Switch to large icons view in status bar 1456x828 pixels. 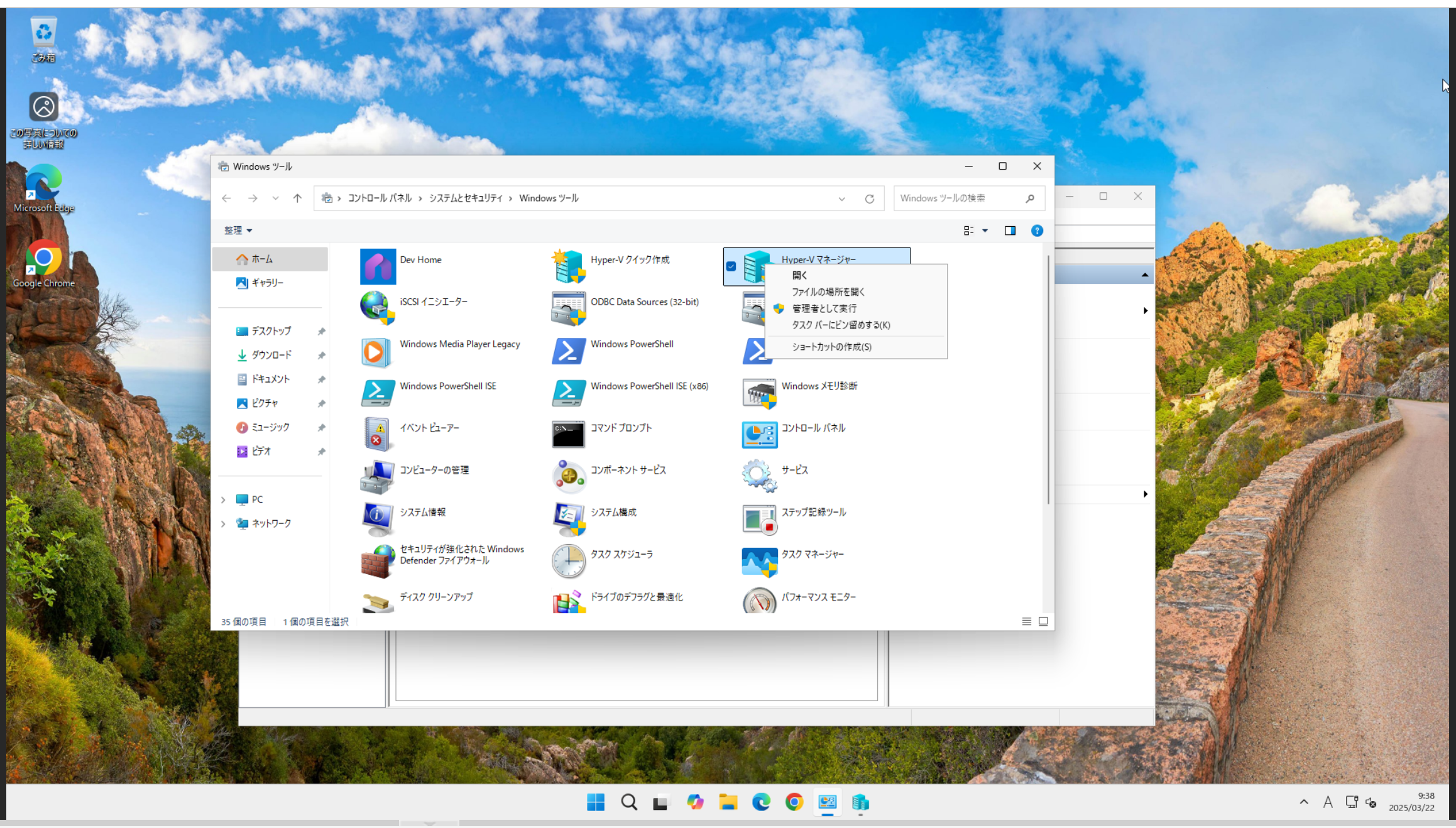[1043, 621]
